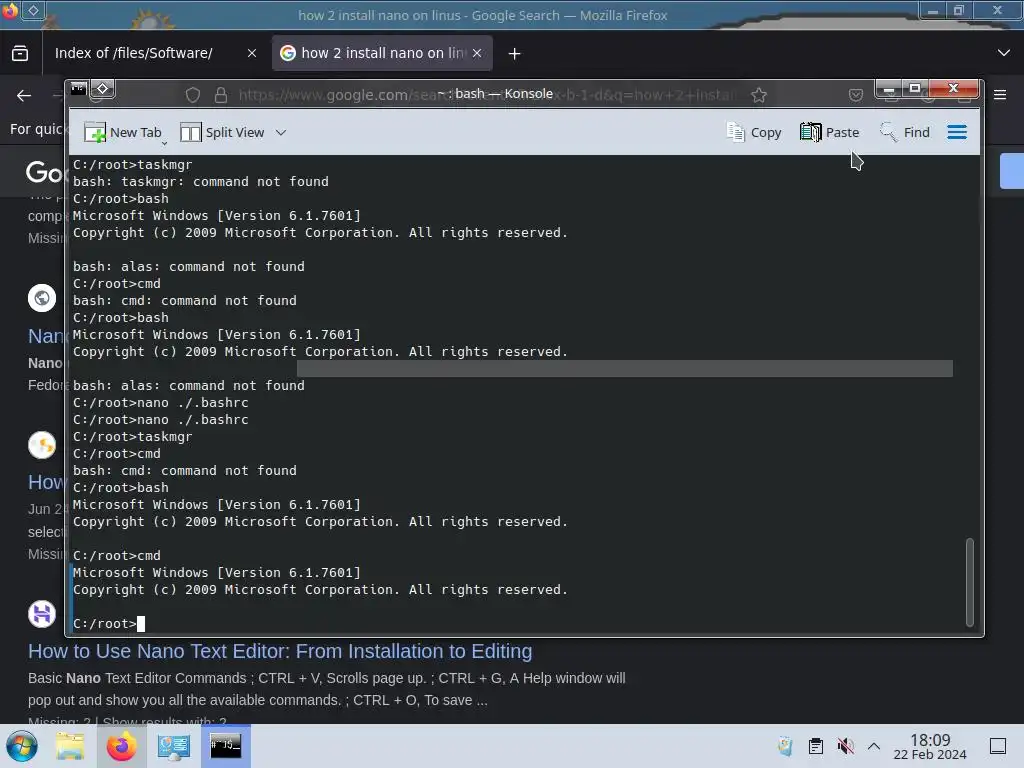Select the Konsole taskbar entry

[225, 746]
